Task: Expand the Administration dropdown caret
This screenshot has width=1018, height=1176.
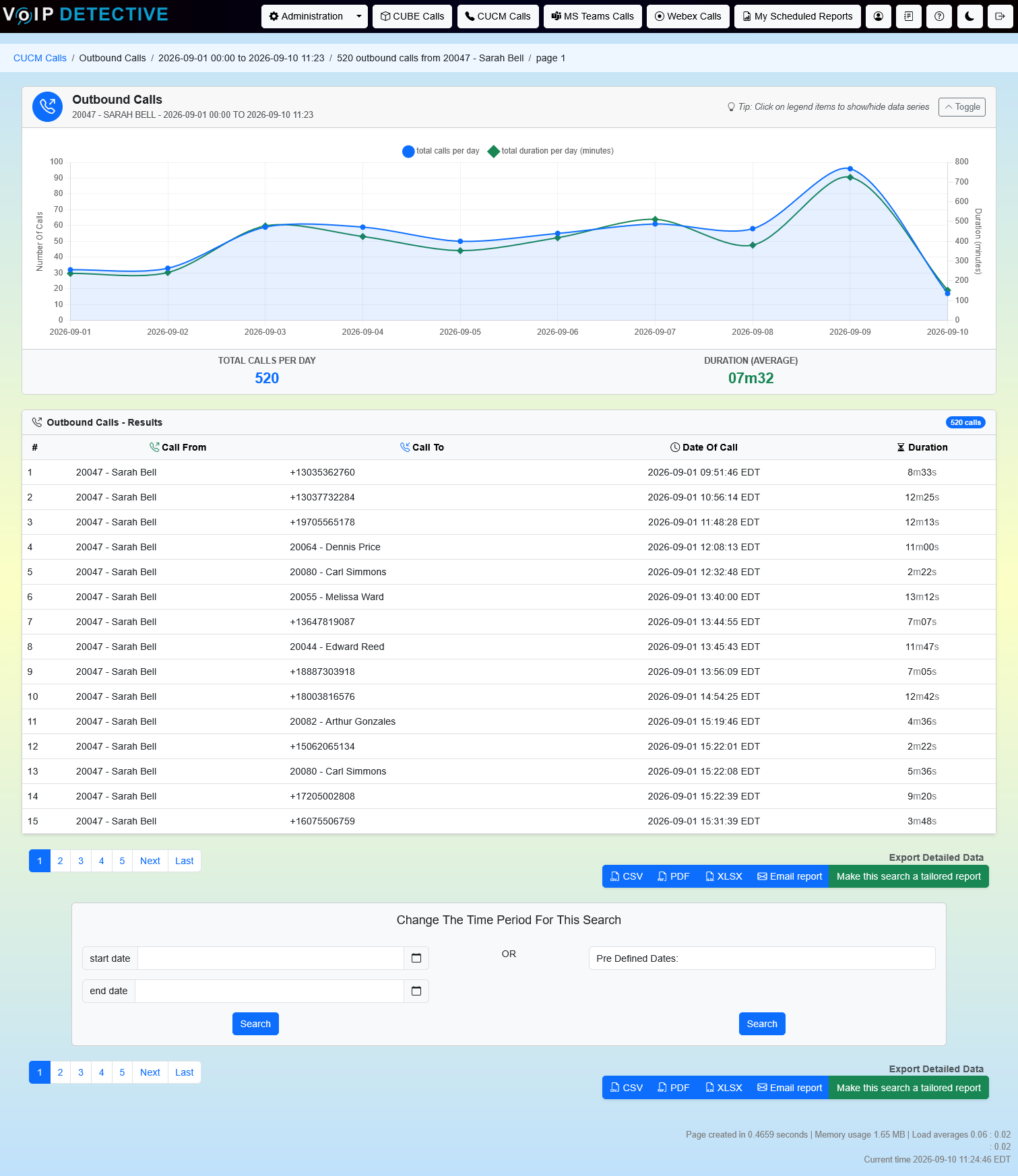Action: pyautogui.click(x=359, y=16)
